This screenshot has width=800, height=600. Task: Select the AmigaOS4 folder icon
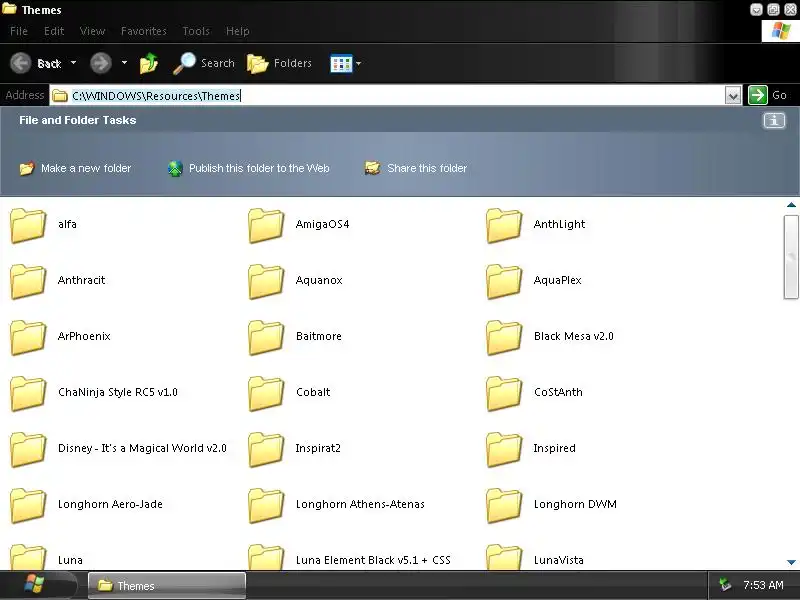pos(266,225)
